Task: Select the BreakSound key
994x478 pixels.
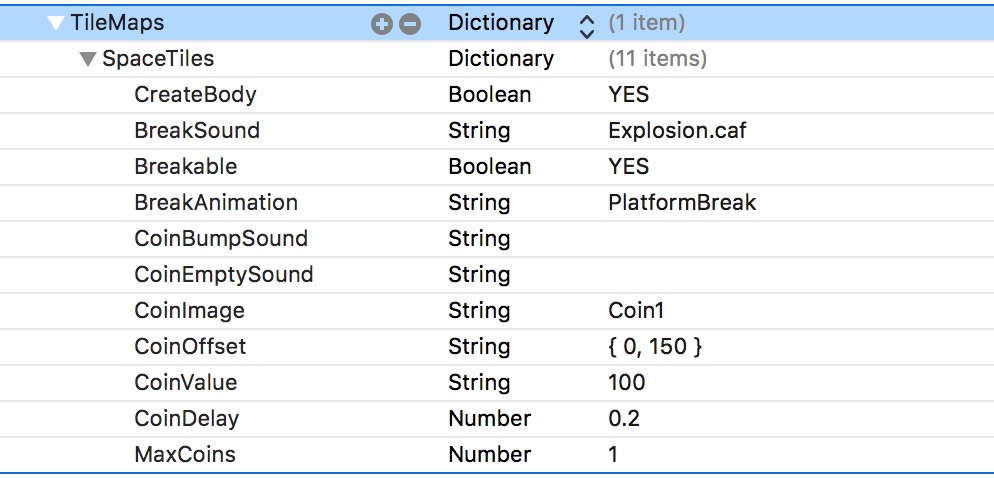Action: click(x=197, y=131)
